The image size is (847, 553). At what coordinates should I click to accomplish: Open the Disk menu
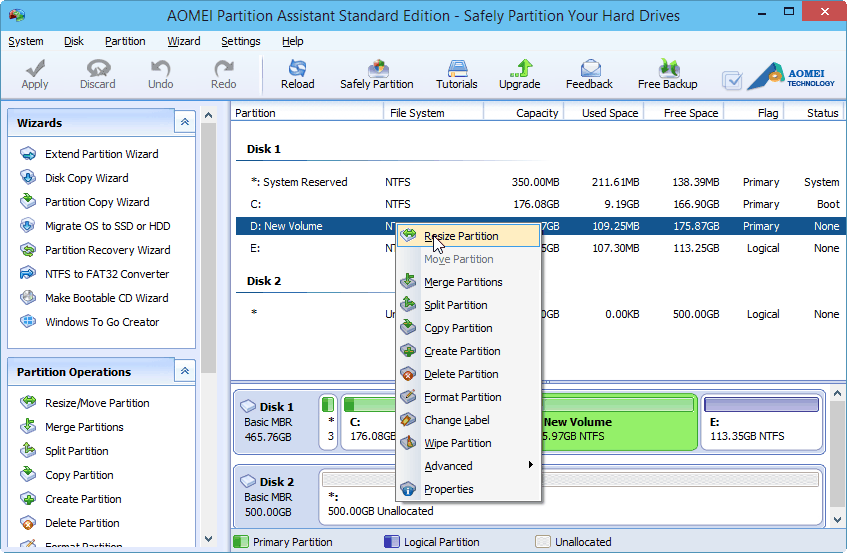pos(73,41)
